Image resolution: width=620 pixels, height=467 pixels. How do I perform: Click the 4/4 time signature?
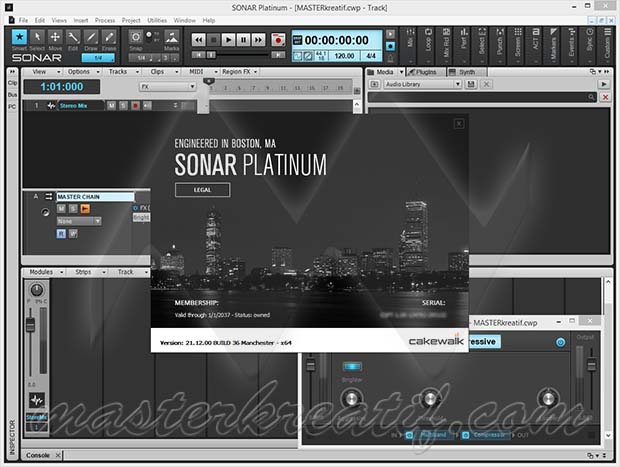(x=370, y=56)
